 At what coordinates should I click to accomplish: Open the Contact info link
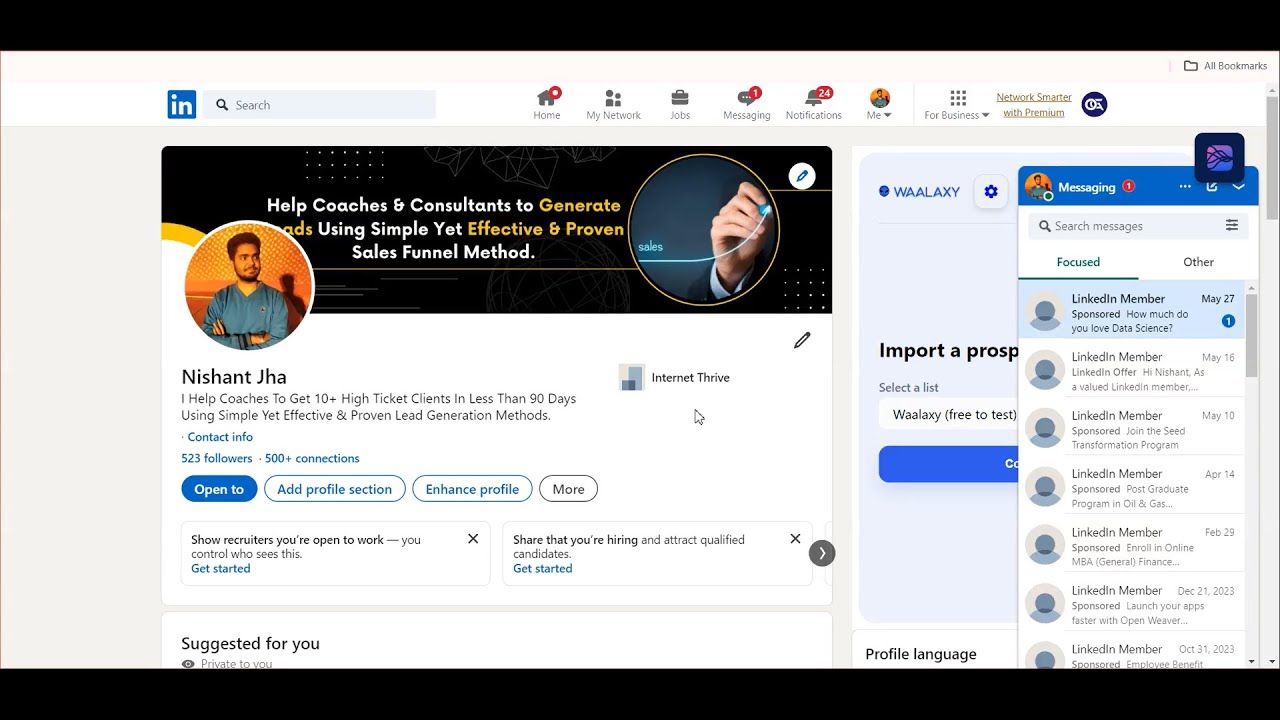[220, 437]
